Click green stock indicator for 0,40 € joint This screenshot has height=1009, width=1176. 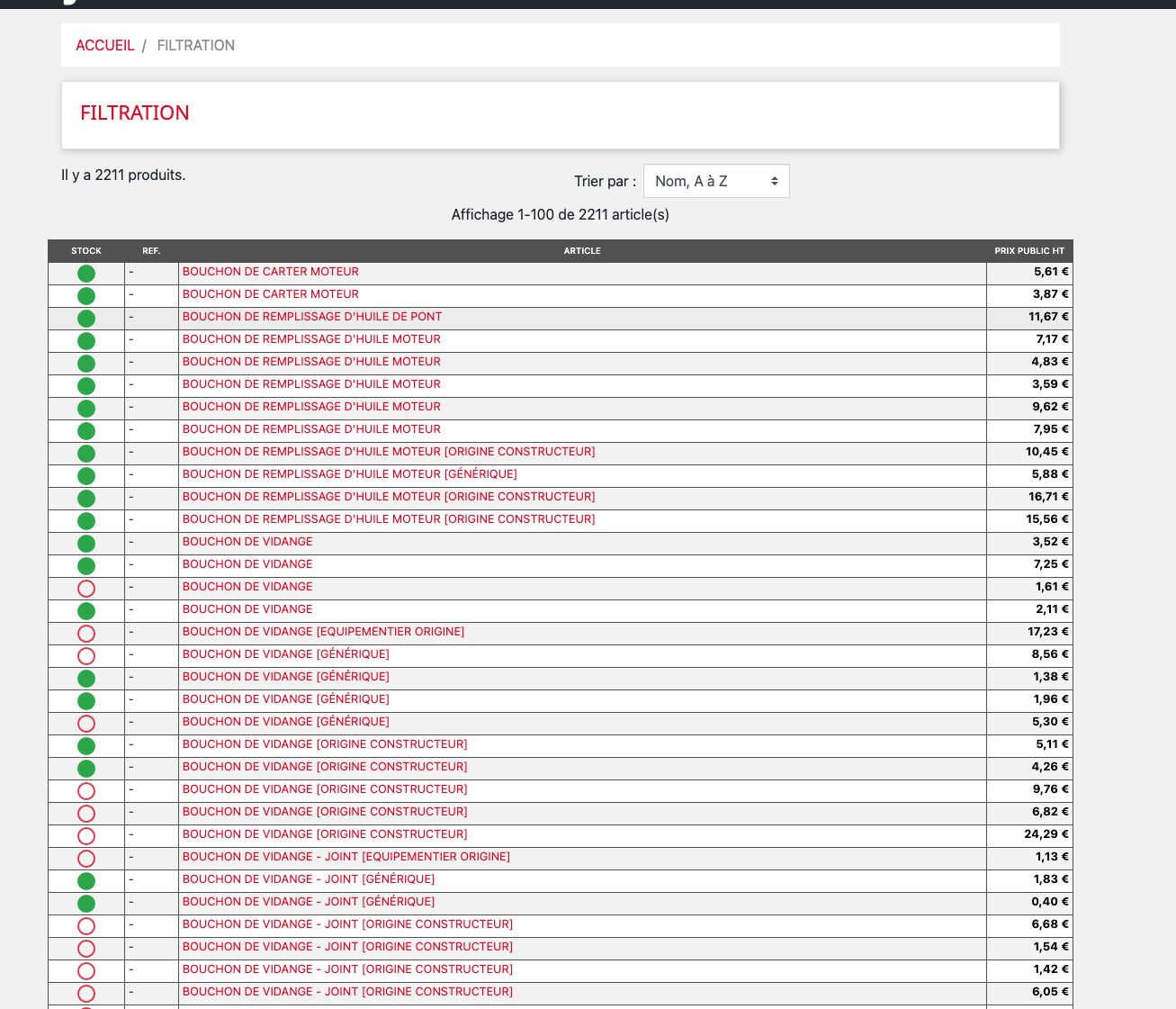(86, 904)
